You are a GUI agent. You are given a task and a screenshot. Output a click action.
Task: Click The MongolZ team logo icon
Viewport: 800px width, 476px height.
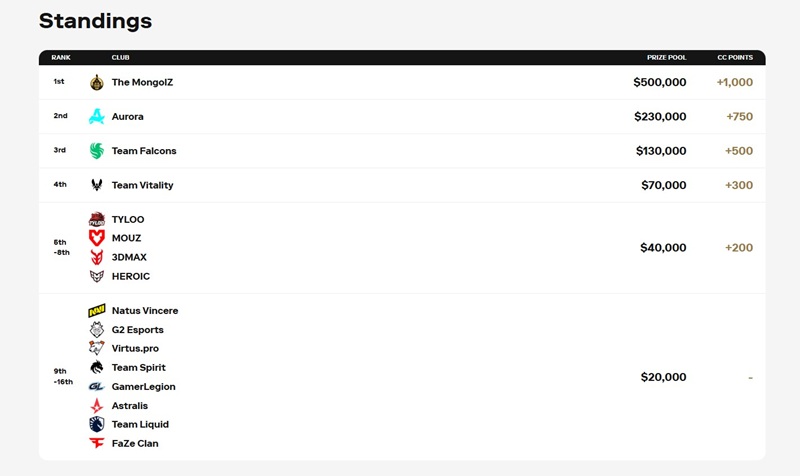point(97,82)
